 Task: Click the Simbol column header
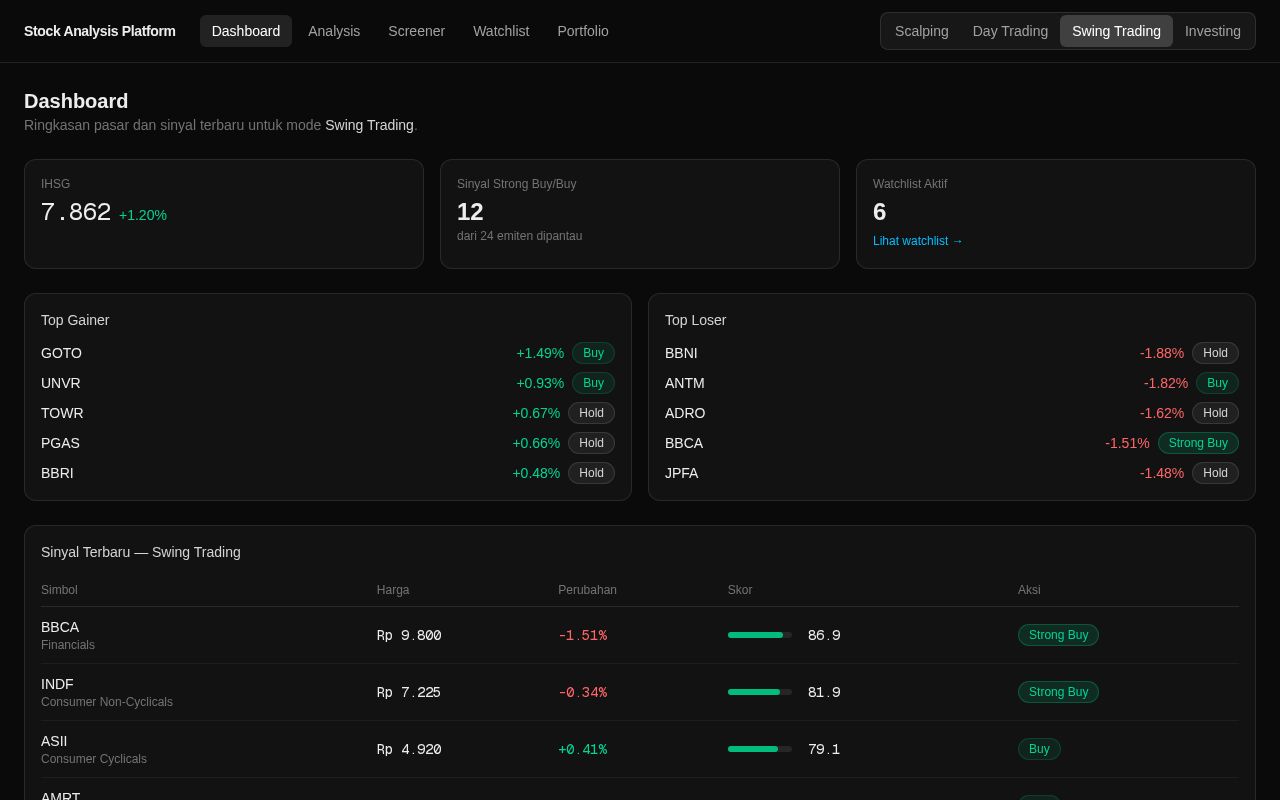pos(59,590)
